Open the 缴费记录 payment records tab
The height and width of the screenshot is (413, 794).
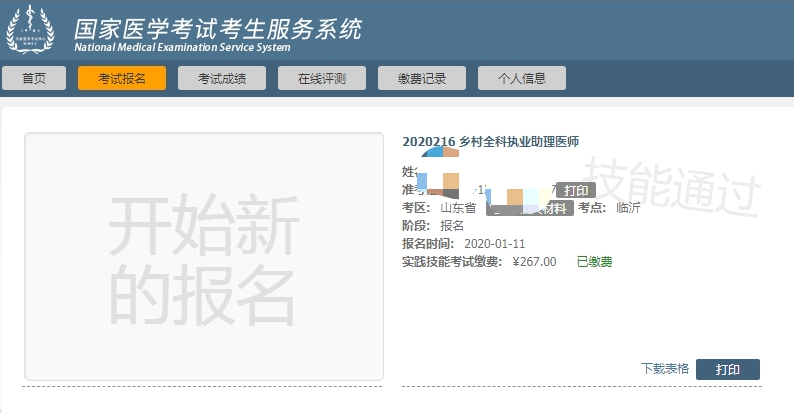421,78
